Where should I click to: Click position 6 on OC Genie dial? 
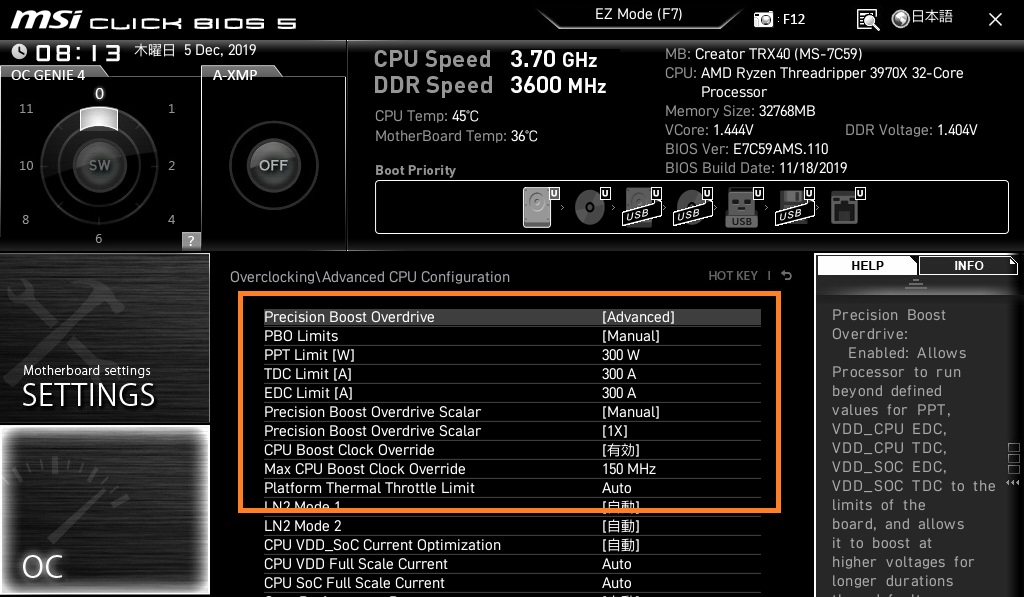point(99,238)
